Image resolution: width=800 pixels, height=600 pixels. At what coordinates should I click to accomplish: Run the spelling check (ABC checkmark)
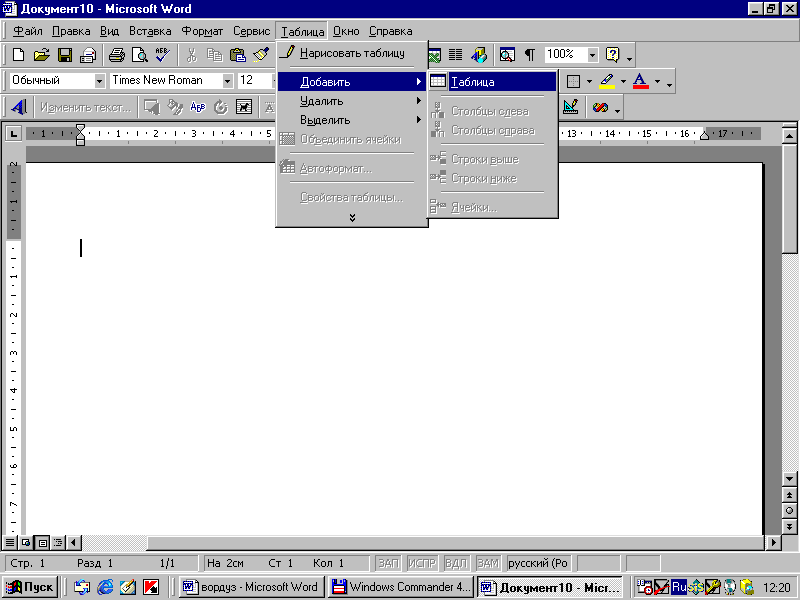click(163, 55)
